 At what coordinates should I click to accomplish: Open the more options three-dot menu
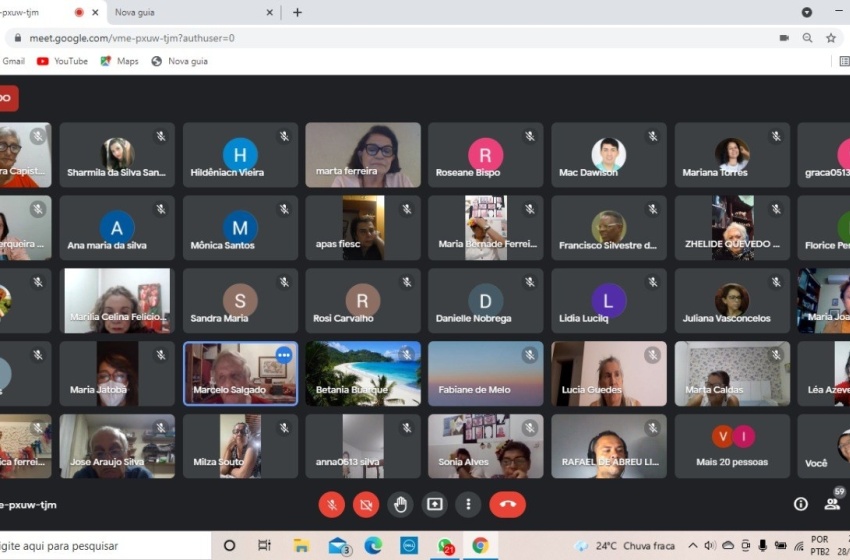(x=468, y=505)
